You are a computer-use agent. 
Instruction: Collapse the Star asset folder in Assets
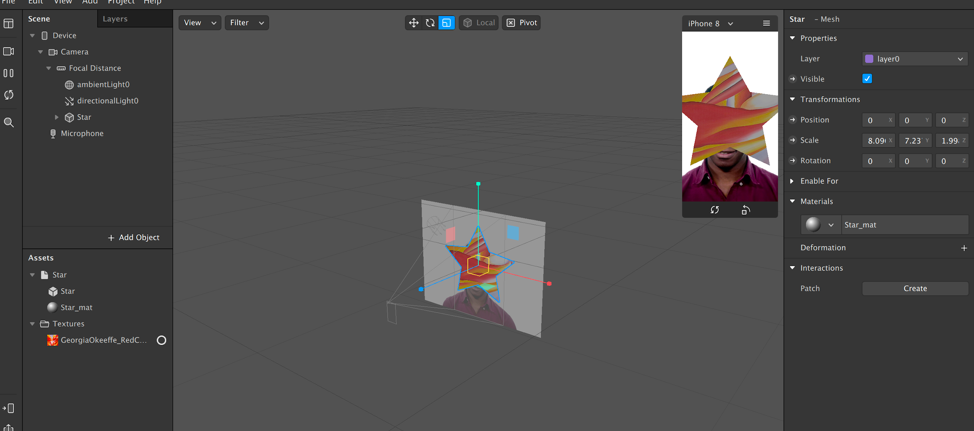(32, 274)
